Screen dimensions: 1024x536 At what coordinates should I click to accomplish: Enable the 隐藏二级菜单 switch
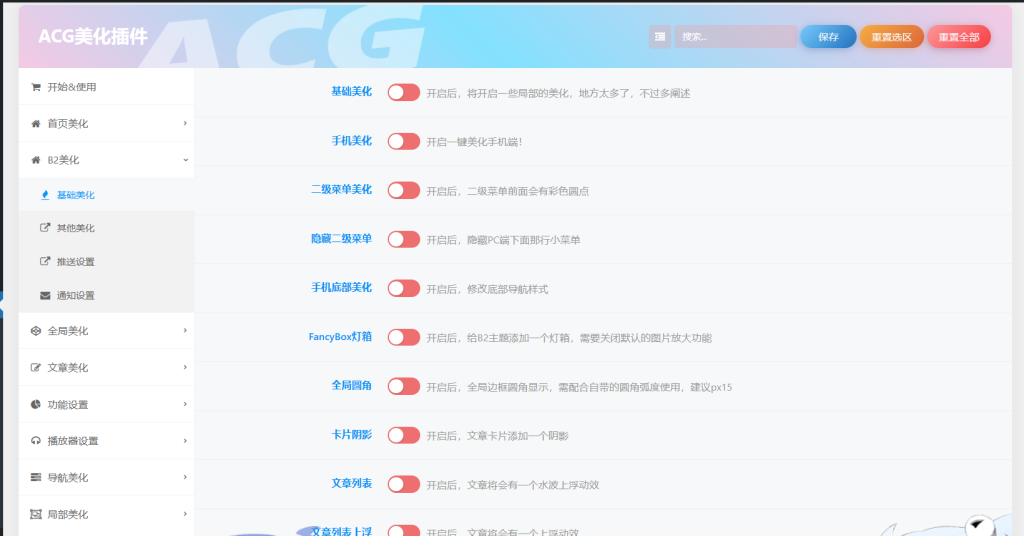click(x=404, y=239)
